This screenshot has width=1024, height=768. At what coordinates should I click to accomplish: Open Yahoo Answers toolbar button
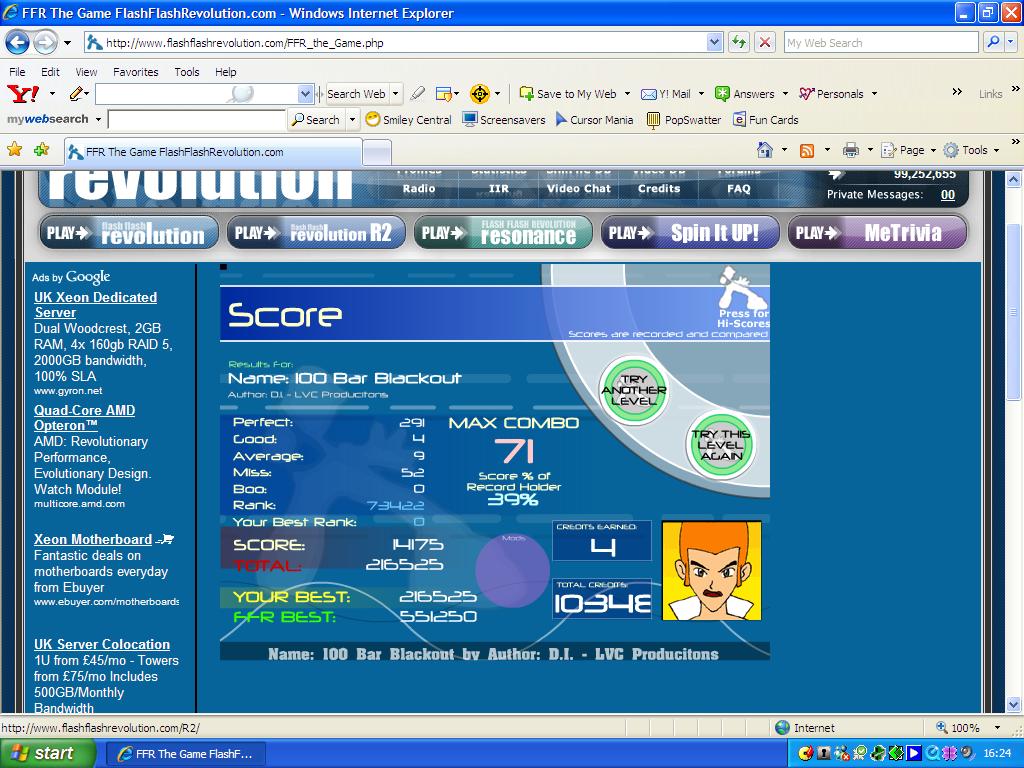click(x=744, y=94)
